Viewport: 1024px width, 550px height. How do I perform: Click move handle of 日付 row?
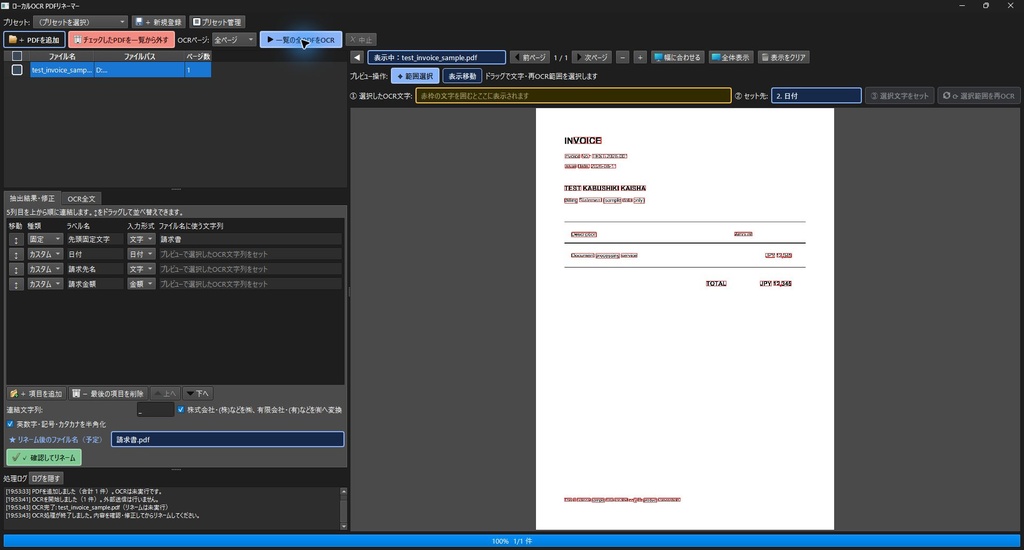pyautogui.click(x=16, y=255)
